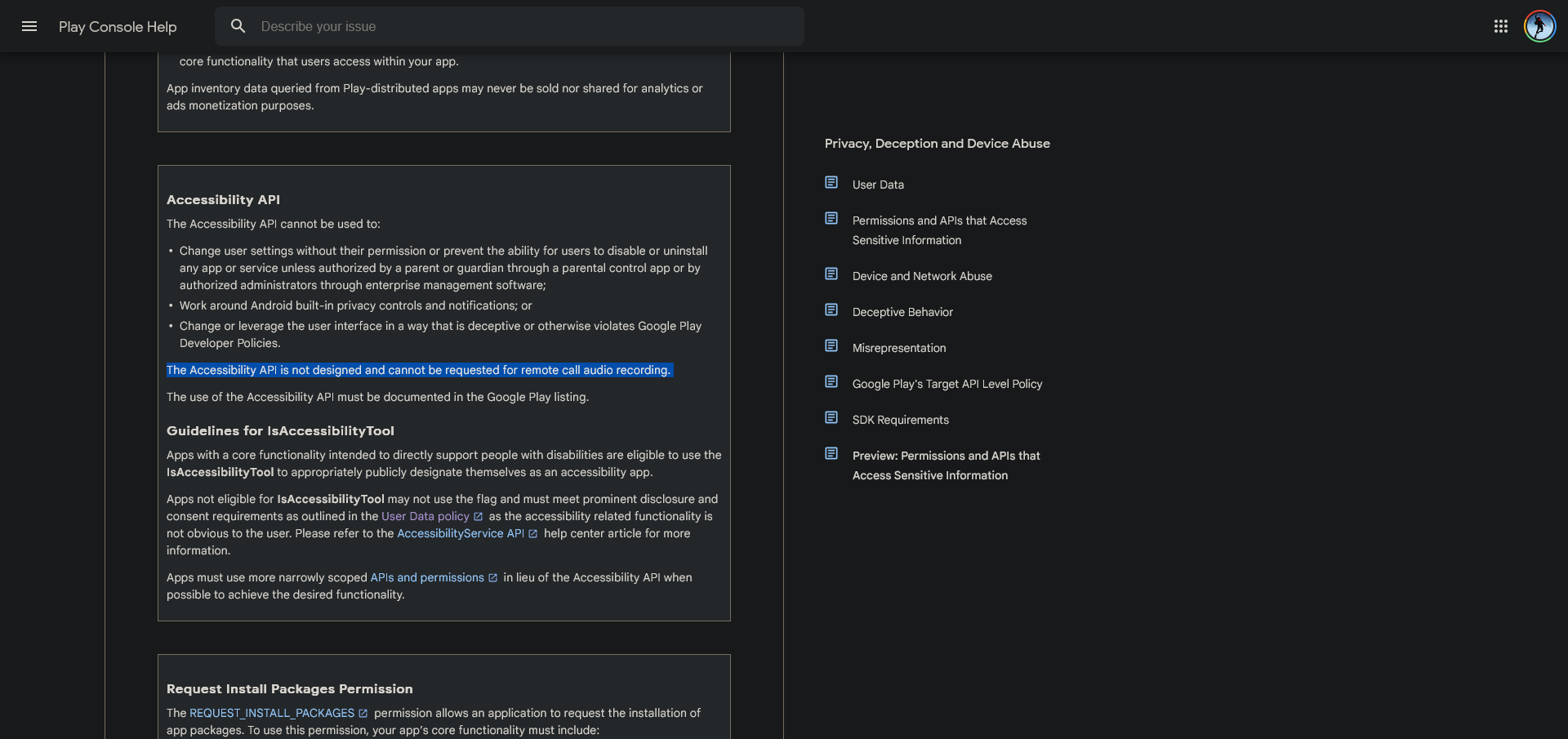Click the Play Console Help title
The width and height of the screenshot is (1568, 739).
[118, 26]
